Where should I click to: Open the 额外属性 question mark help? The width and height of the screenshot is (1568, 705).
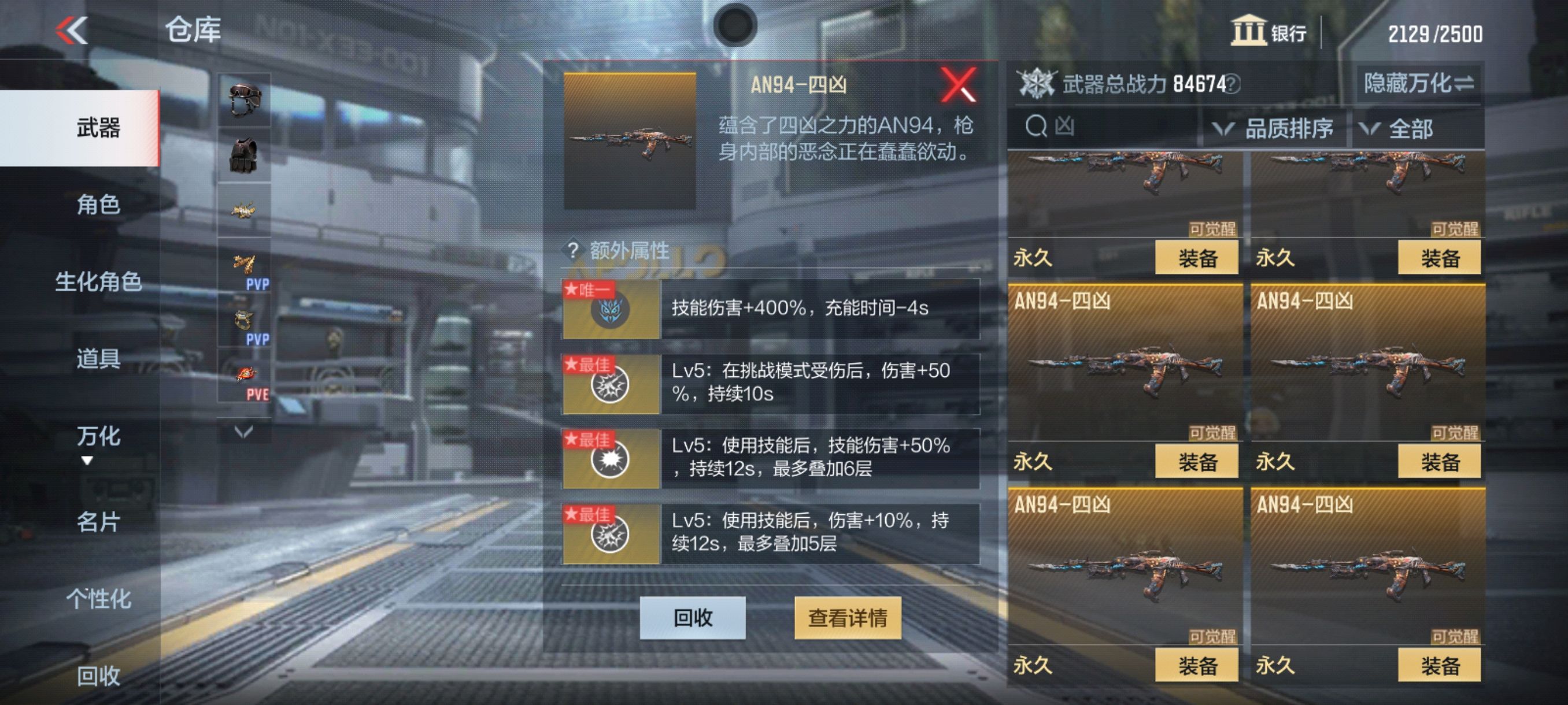coord(572,250)
